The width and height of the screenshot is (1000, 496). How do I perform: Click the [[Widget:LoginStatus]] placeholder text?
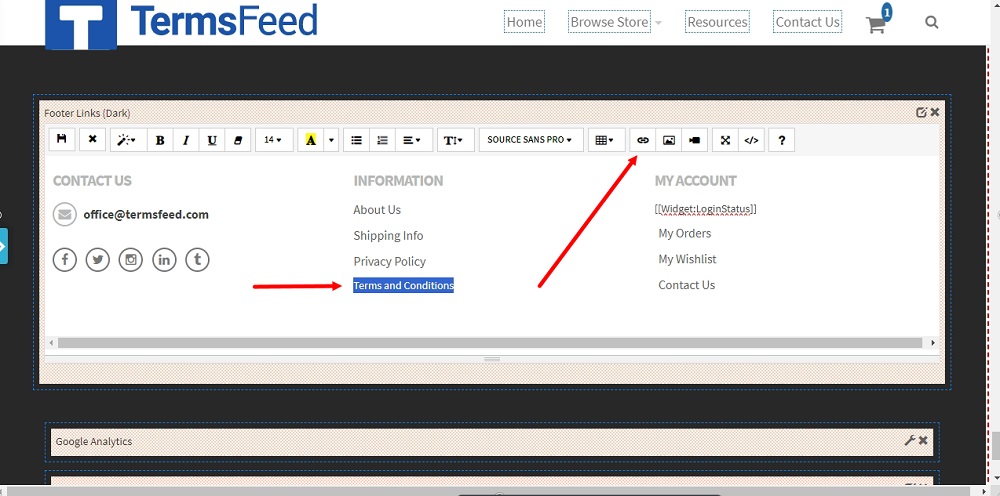click(x=705, y=209)
